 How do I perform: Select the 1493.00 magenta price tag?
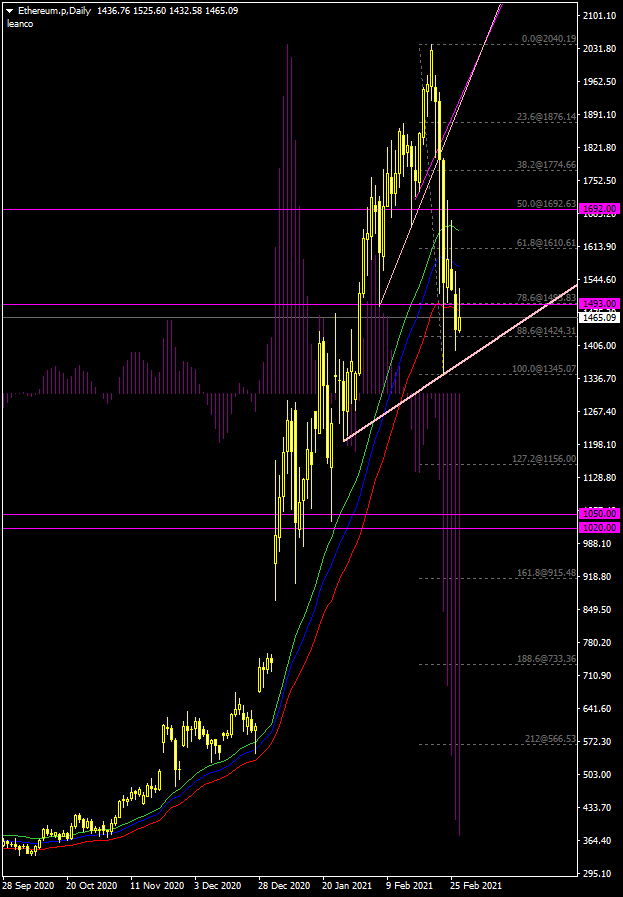pyautogui.click(x=600, y=304)
